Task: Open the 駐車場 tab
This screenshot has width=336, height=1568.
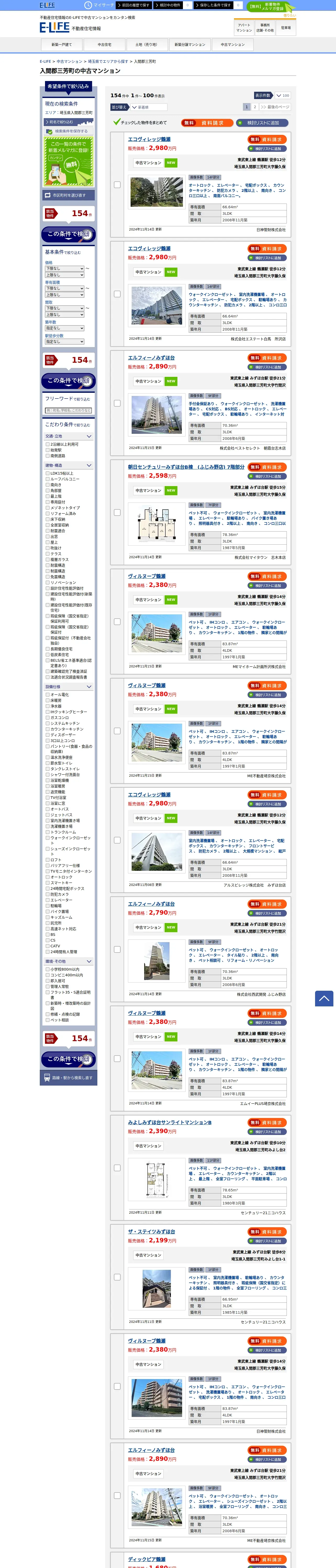Action: [x=285, y=28]
